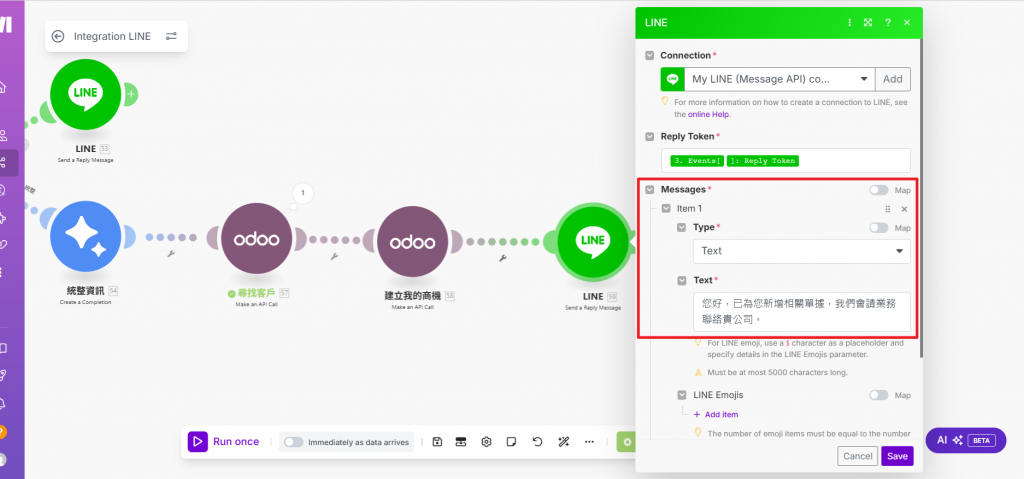This screenshot has height=479, width=1024.
Task: Toggle Immediately as data arrives switch
Action: coord(293,442)
